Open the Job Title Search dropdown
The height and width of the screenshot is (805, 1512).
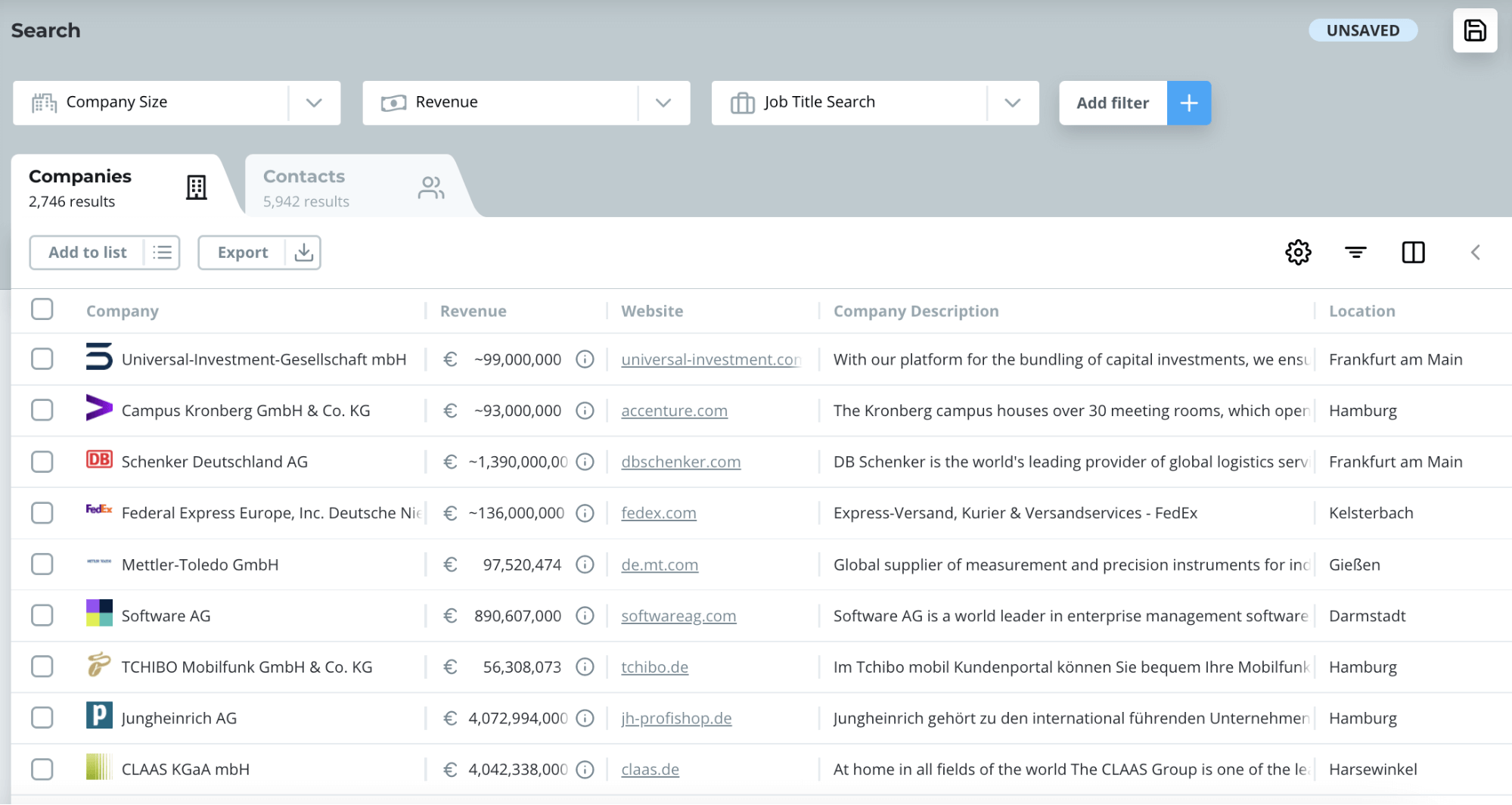[x=1013, y=103]
